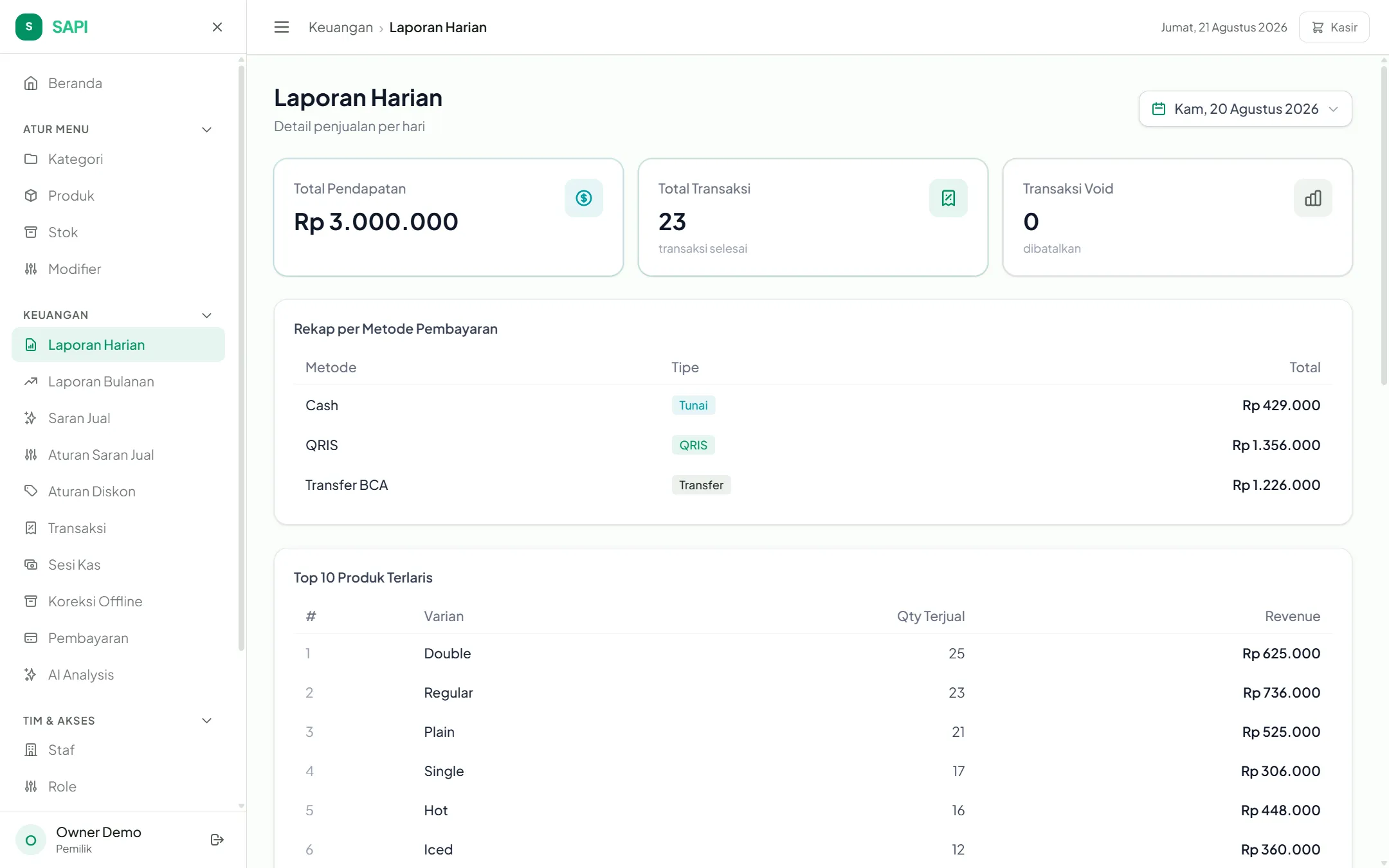Open Role page in sidebar
The image size is (1389, 868).
tap(118, 786)
